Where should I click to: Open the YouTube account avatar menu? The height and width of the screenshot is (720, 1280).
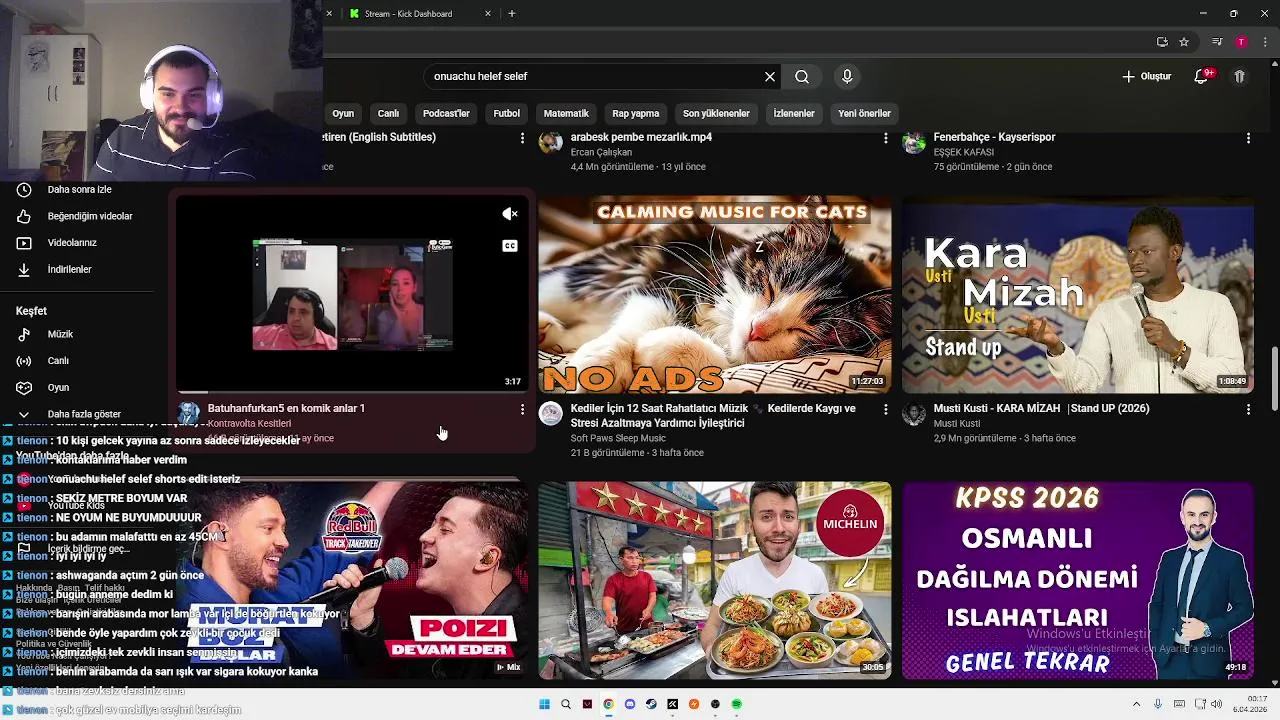(1239, 76)
